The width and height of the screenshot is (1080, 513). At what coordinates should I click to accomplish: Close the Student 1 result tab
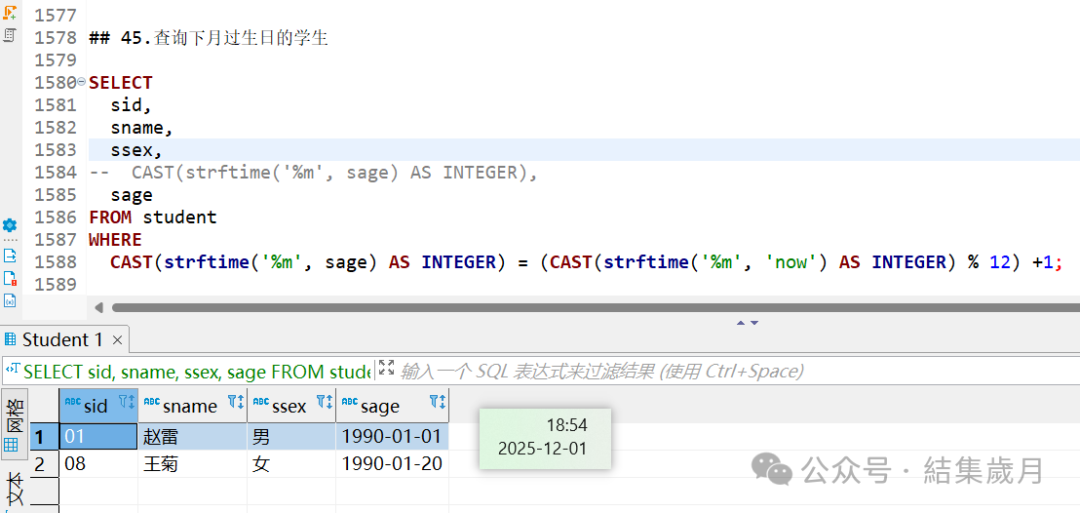(x=117, y=339)
